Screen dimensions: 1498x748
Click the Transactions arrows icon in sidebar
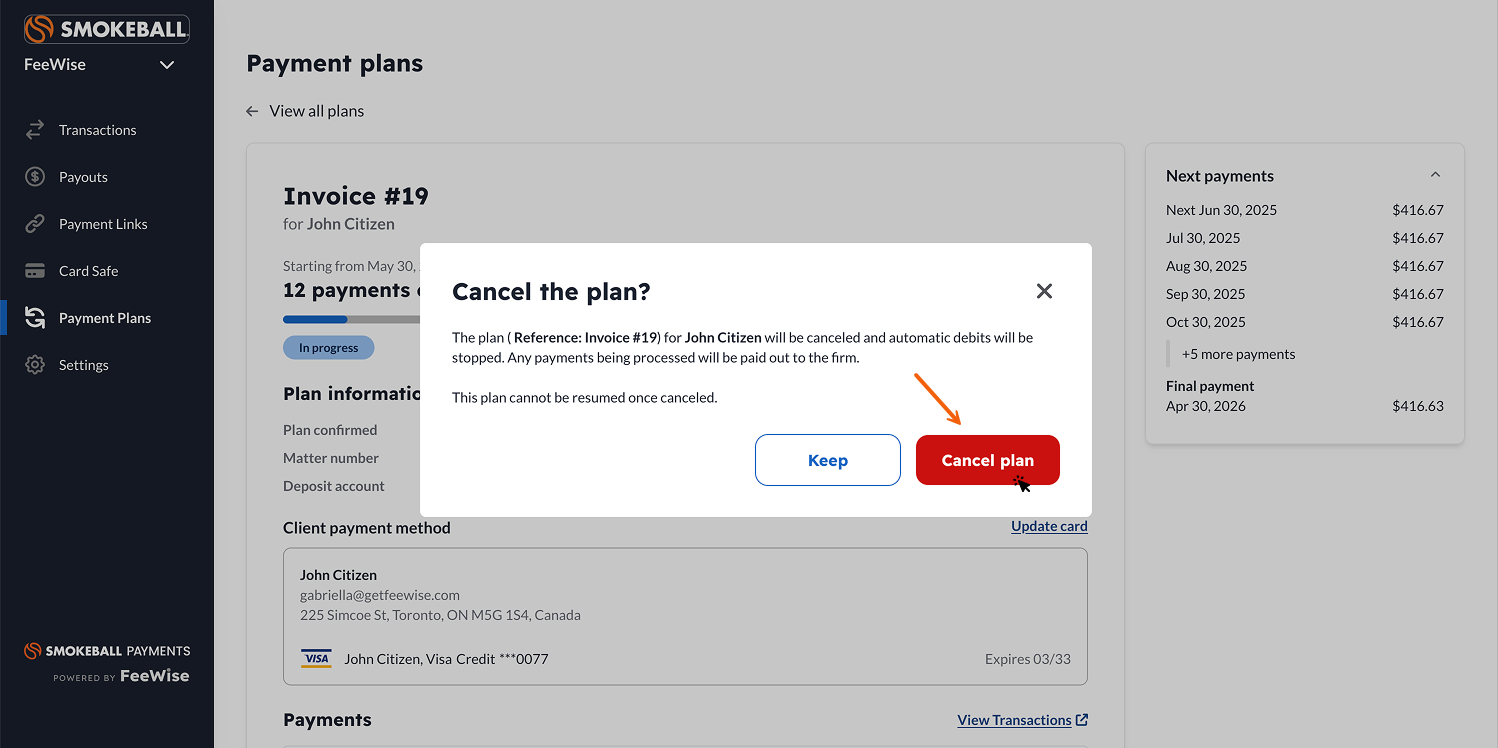pyautogui.click(x=35, y=130)
